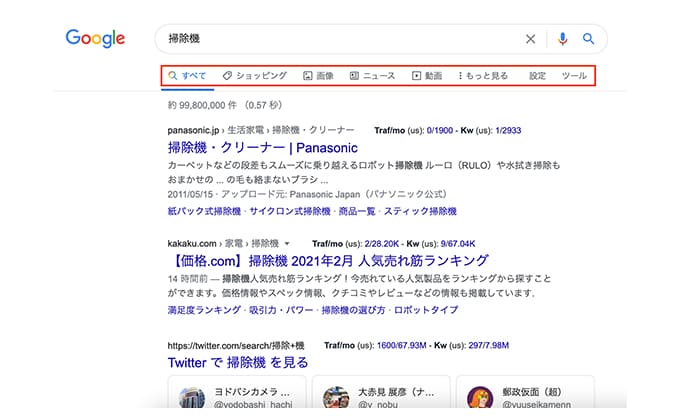Viewport: 680px width, 420px height.
Task: Click the magnifier search button
Action: coord(588,39)
